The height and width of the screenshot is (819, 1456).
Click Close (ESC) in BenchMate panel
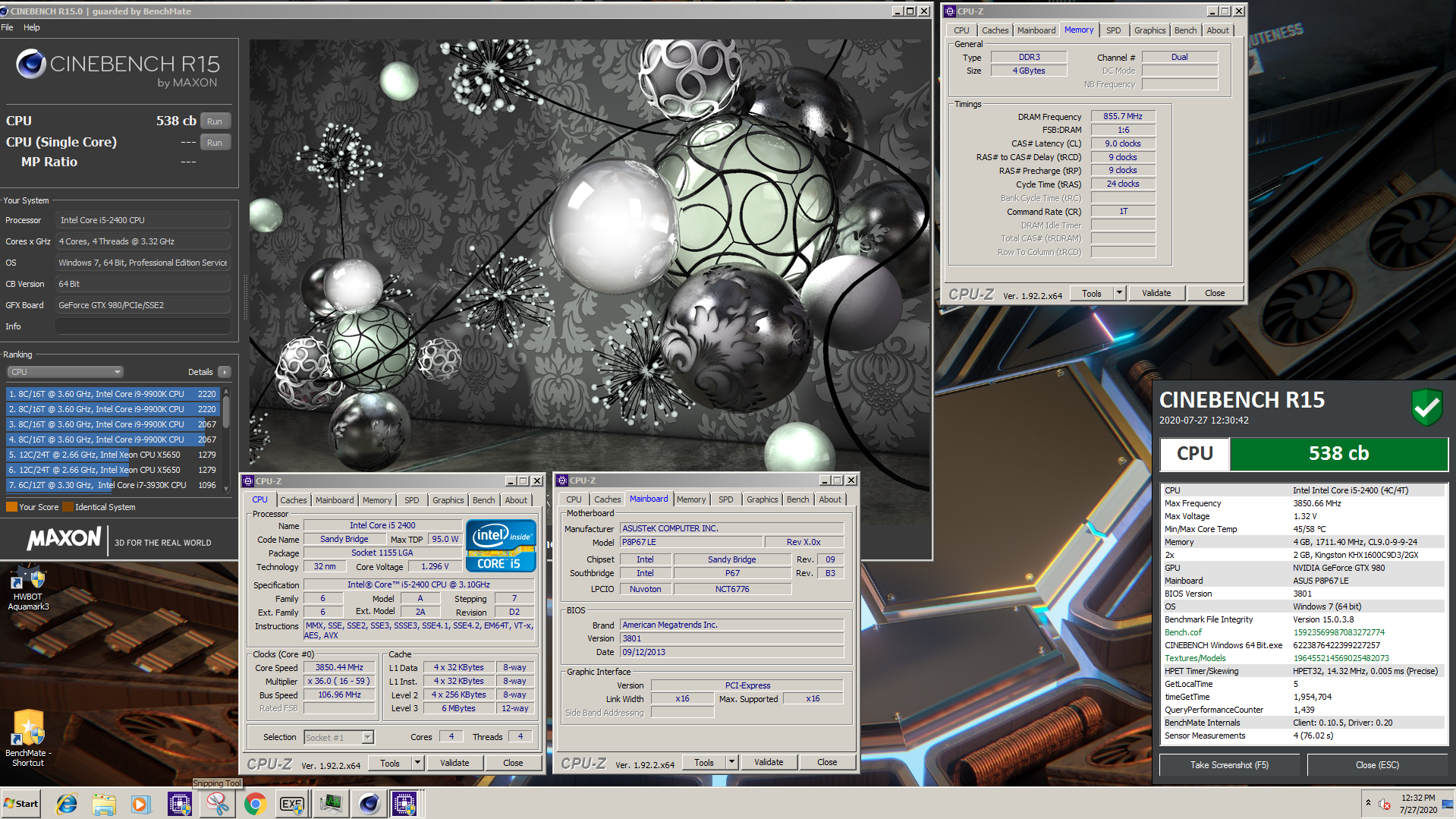pyautogui.click(x=1377, y=765)
